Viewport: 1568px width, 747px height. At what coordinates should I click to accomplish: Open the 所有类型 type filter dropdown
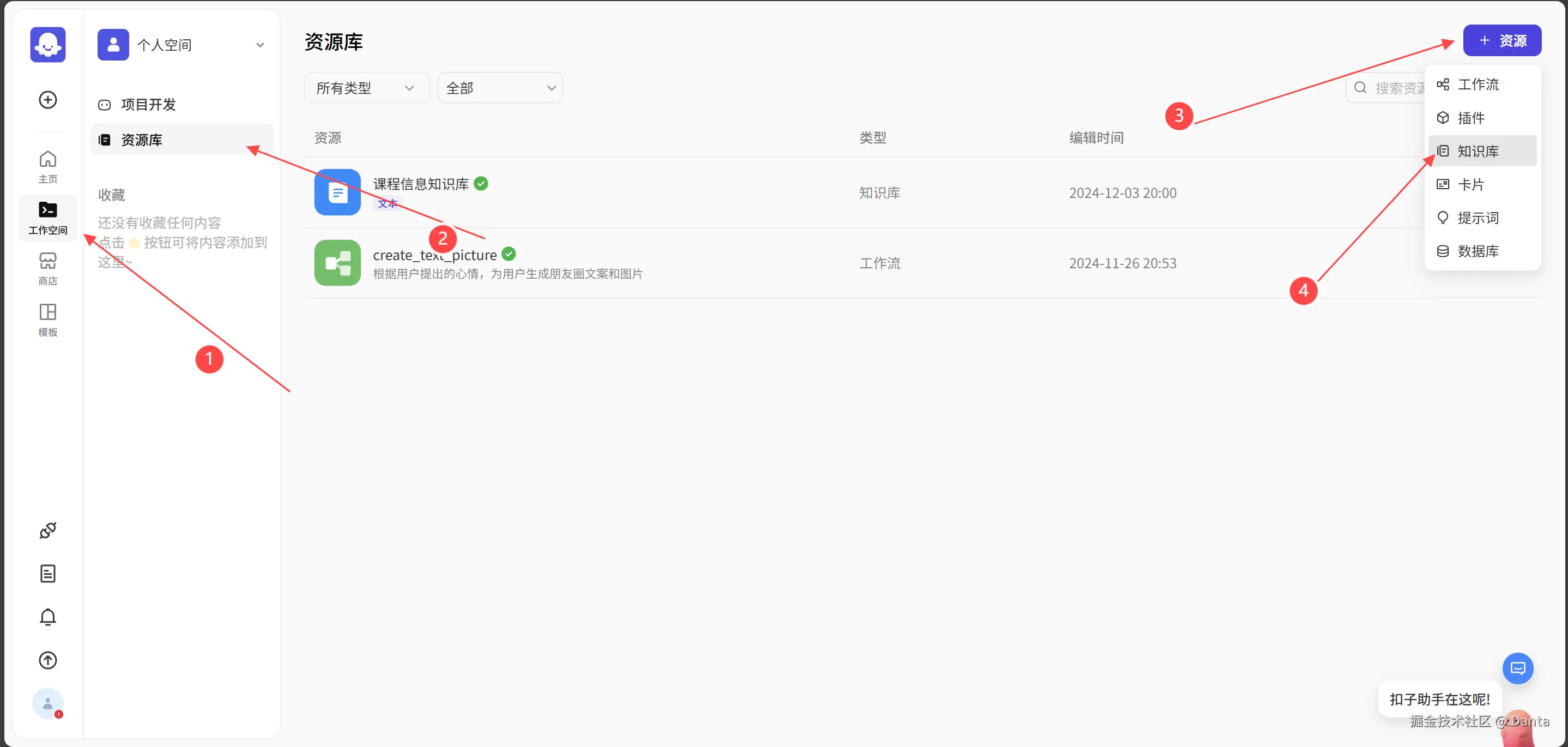(x=366, y=87)
